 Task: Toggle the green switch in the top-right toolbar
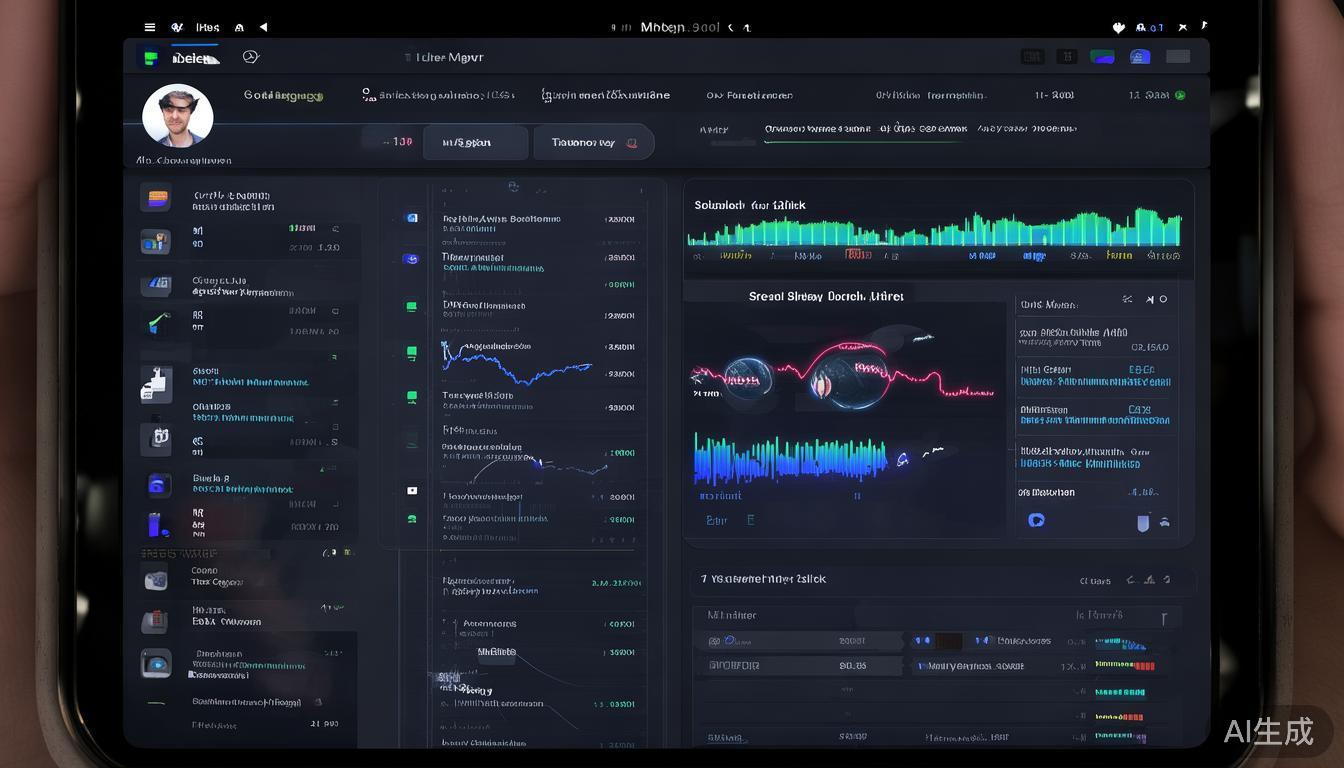coord(1102,57)
